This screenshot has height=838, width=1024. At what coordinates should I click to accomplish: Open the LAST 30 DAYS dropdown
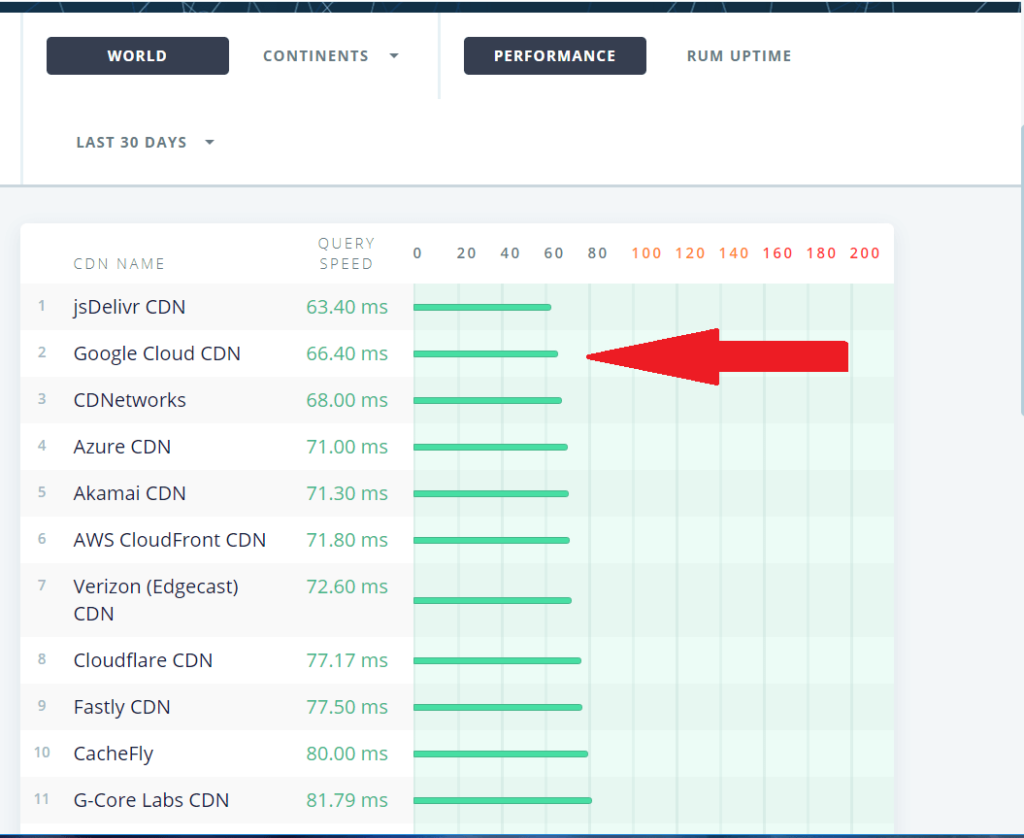[x=145, y=142]
